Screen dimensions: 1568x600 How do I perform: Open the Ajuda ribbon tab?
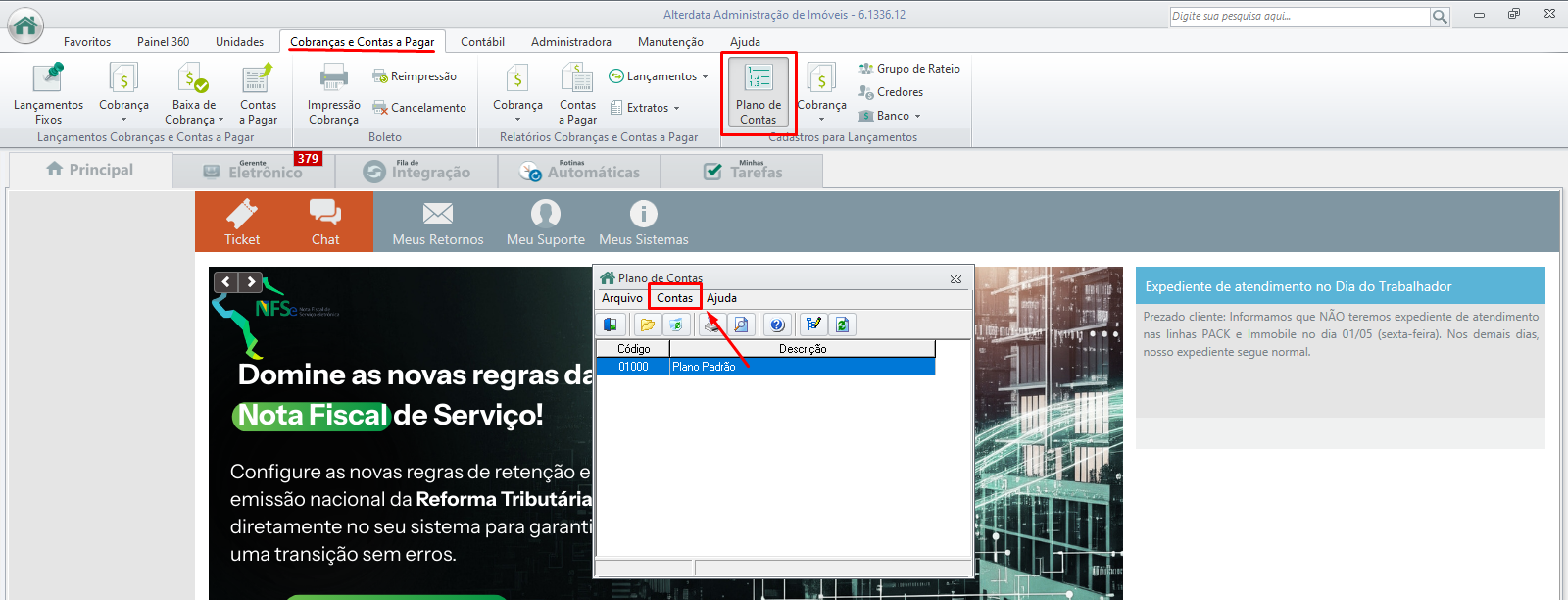tap(745, 42)
